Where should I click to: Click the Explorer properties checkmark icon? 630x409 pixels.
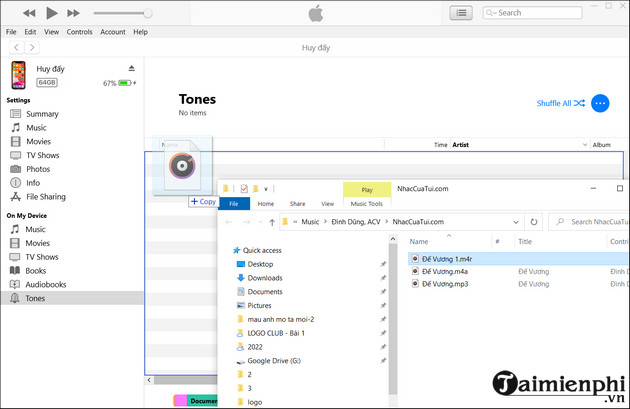pyautogui.click(x=244, y=188)
